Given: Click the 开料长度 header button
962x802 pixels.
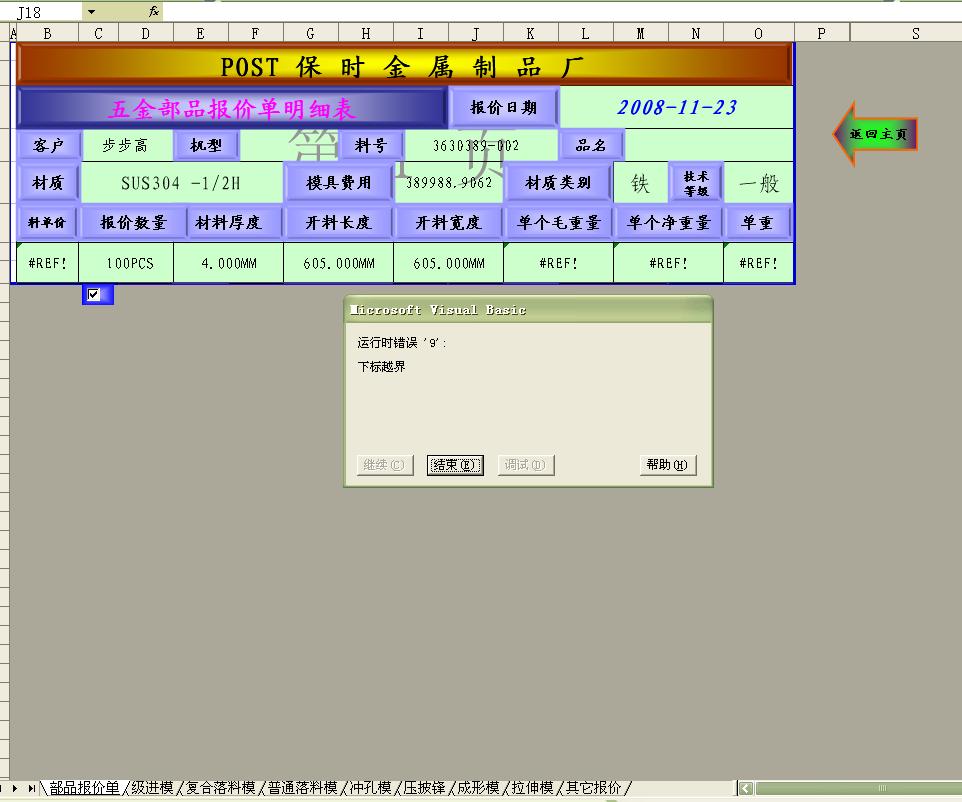Looking at the screenshot, I should [339, 222].
